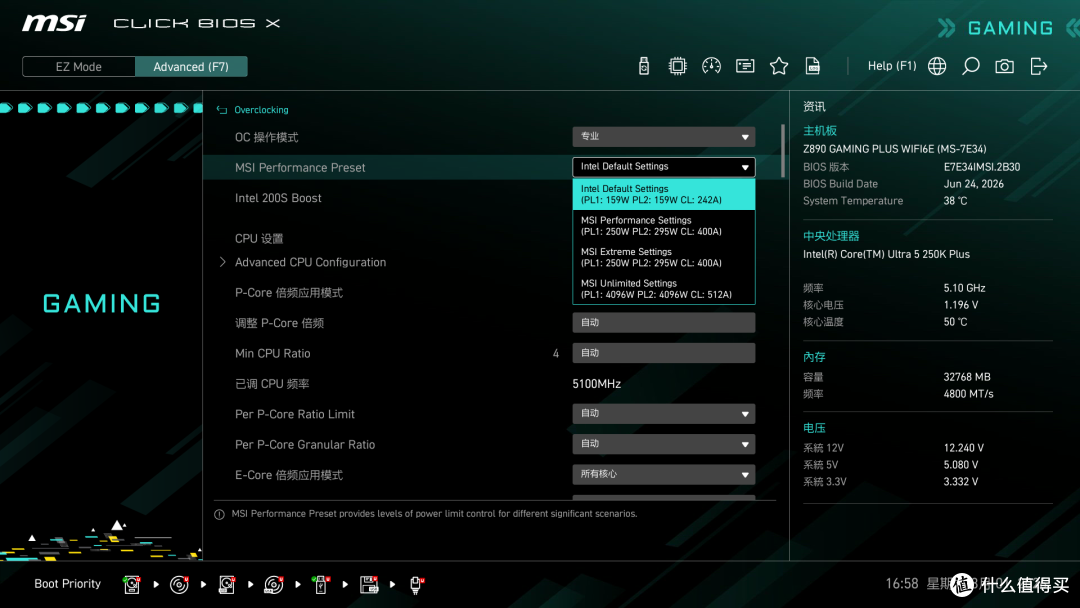
Task: Switch to Advanced (F7) mode
Action: (x=191, y=67)
